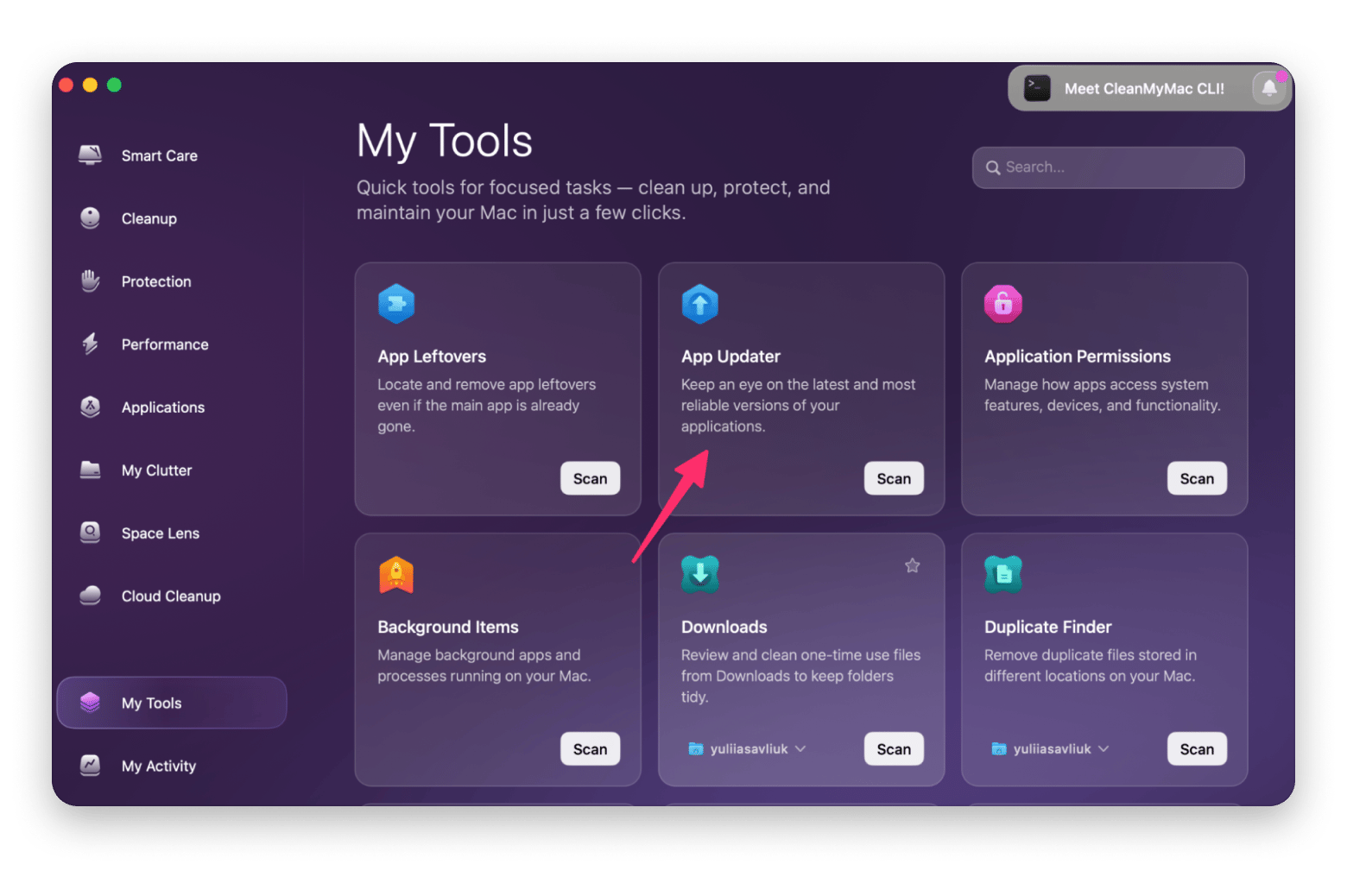Image resolution: width=1347 pixels, height=896 pixels.
Task: Click the Application Permissions lock icon
Action: [1003, 304]
